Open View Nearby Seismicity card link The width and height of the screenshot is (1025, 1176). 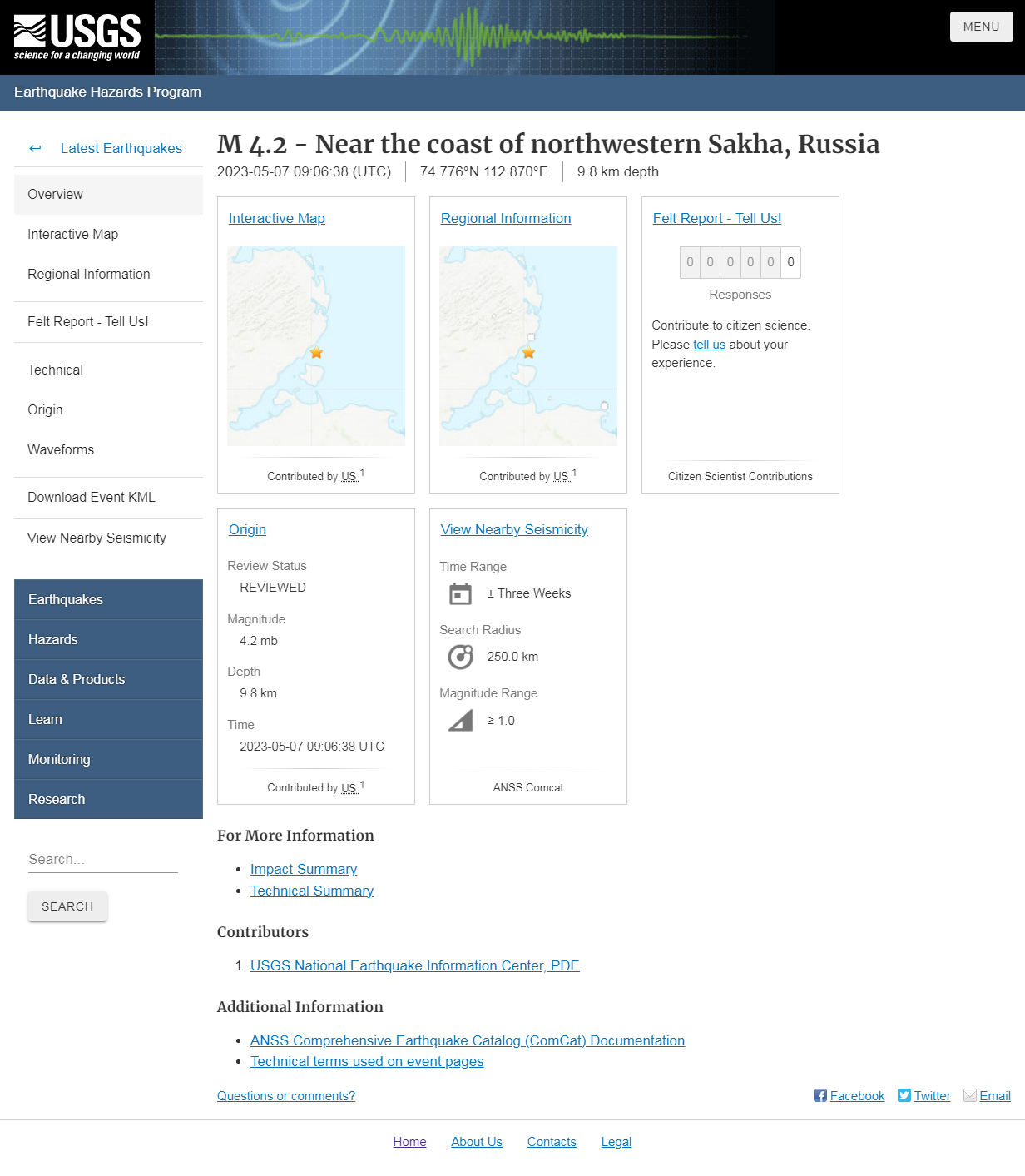(x=514, y=529)
